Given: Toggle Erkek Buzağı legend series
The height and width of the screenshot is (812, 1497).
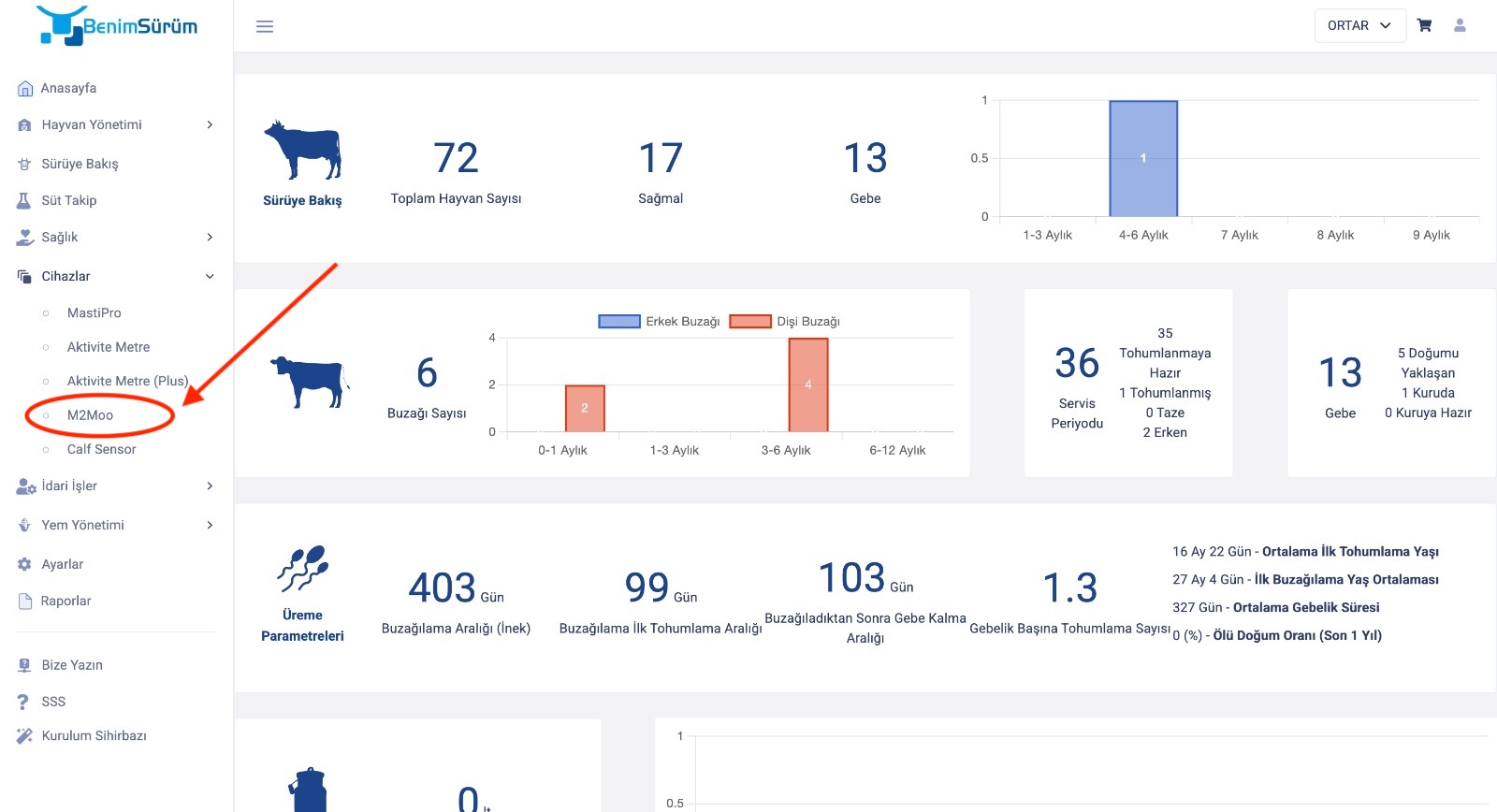Looking at the screenshot, I should coord(659,321).
